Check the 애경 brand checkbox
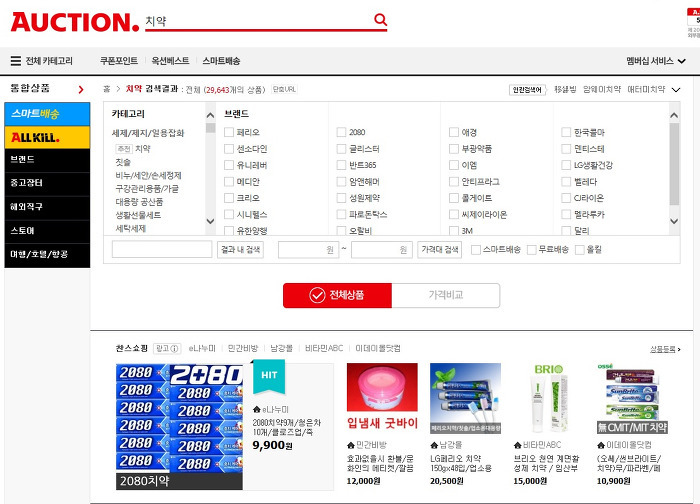 (x=454, y=132)
